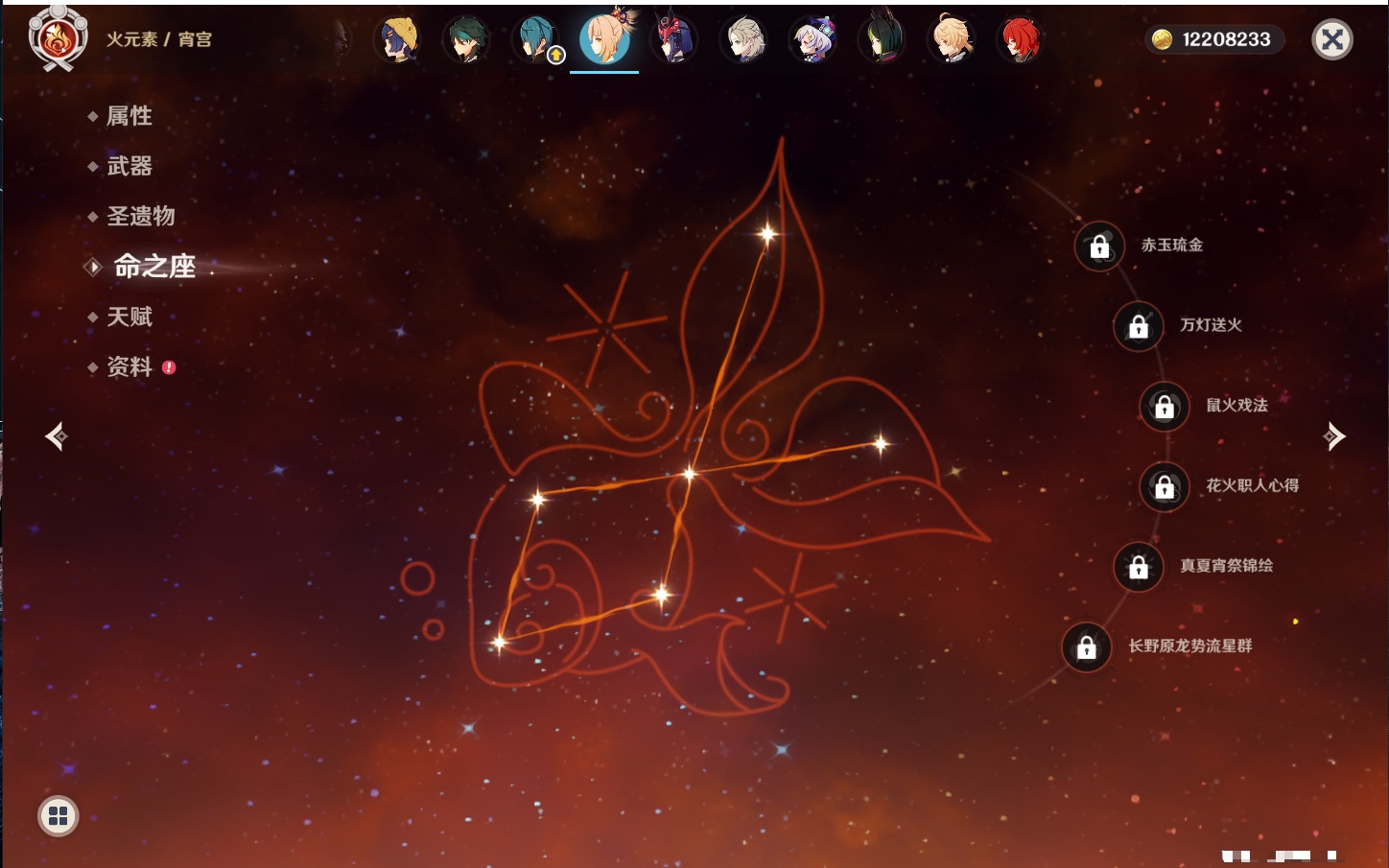This screenshot has height=868, width=1389.
Task: Select the yellow-hooded blue-haired character portrait
Action: click(398, 40)
